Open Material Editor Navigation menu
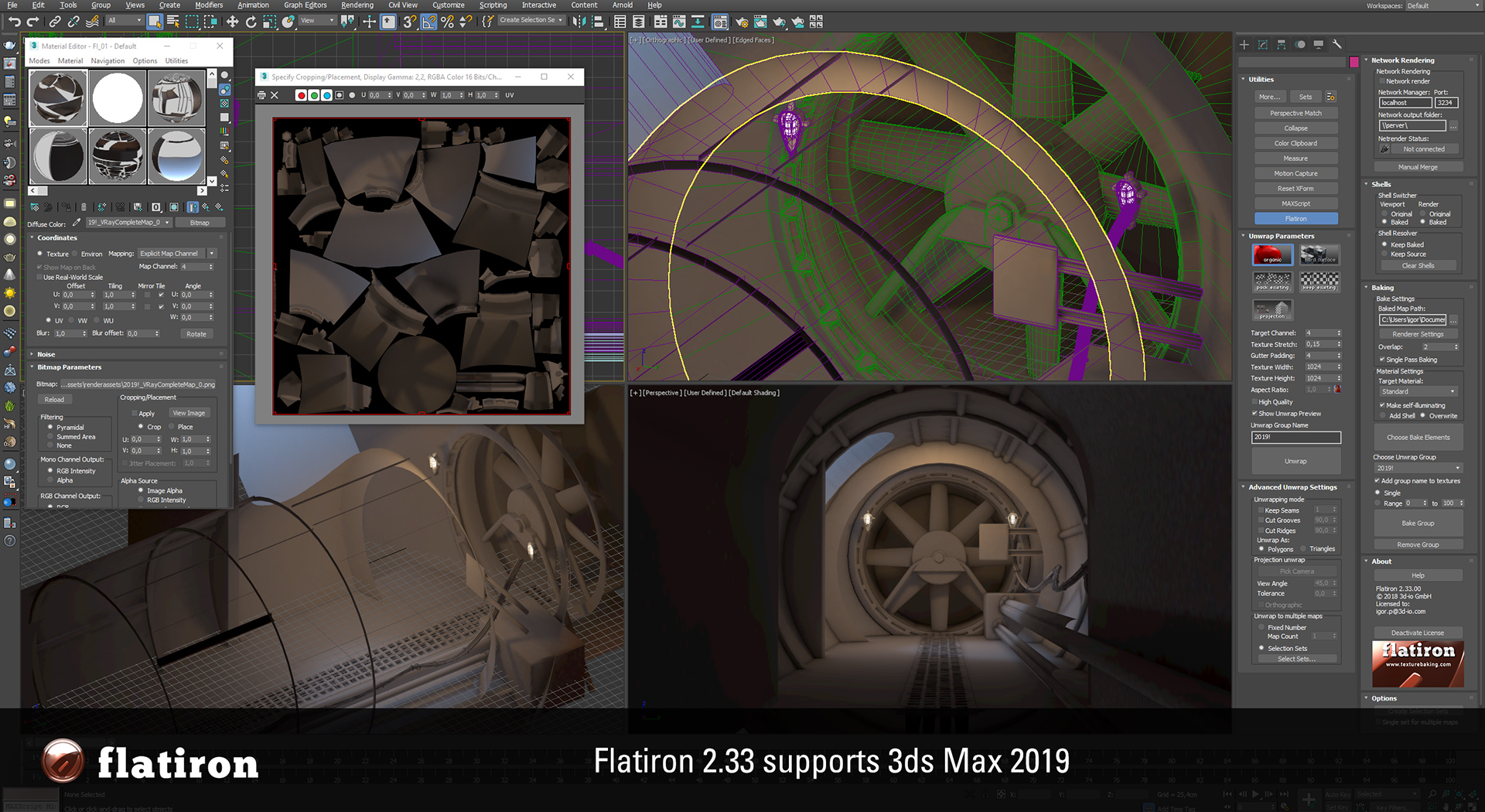Image resolution: width=1485 pixels, height=812 pixels. tap(108, 61)
